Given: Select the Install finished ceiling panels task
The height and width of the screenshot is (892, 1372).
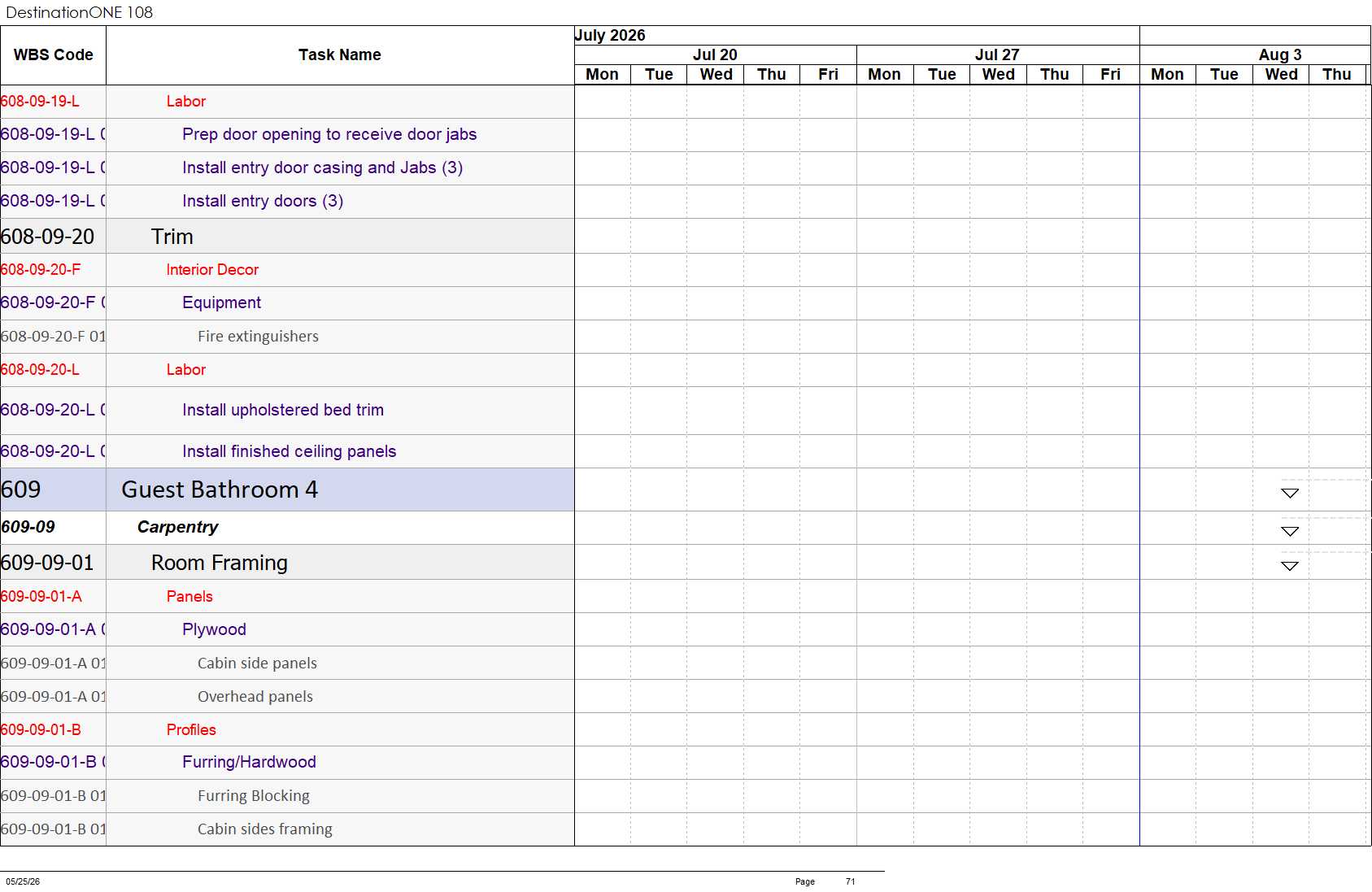Looking at the screenshot, I should 289,451.
